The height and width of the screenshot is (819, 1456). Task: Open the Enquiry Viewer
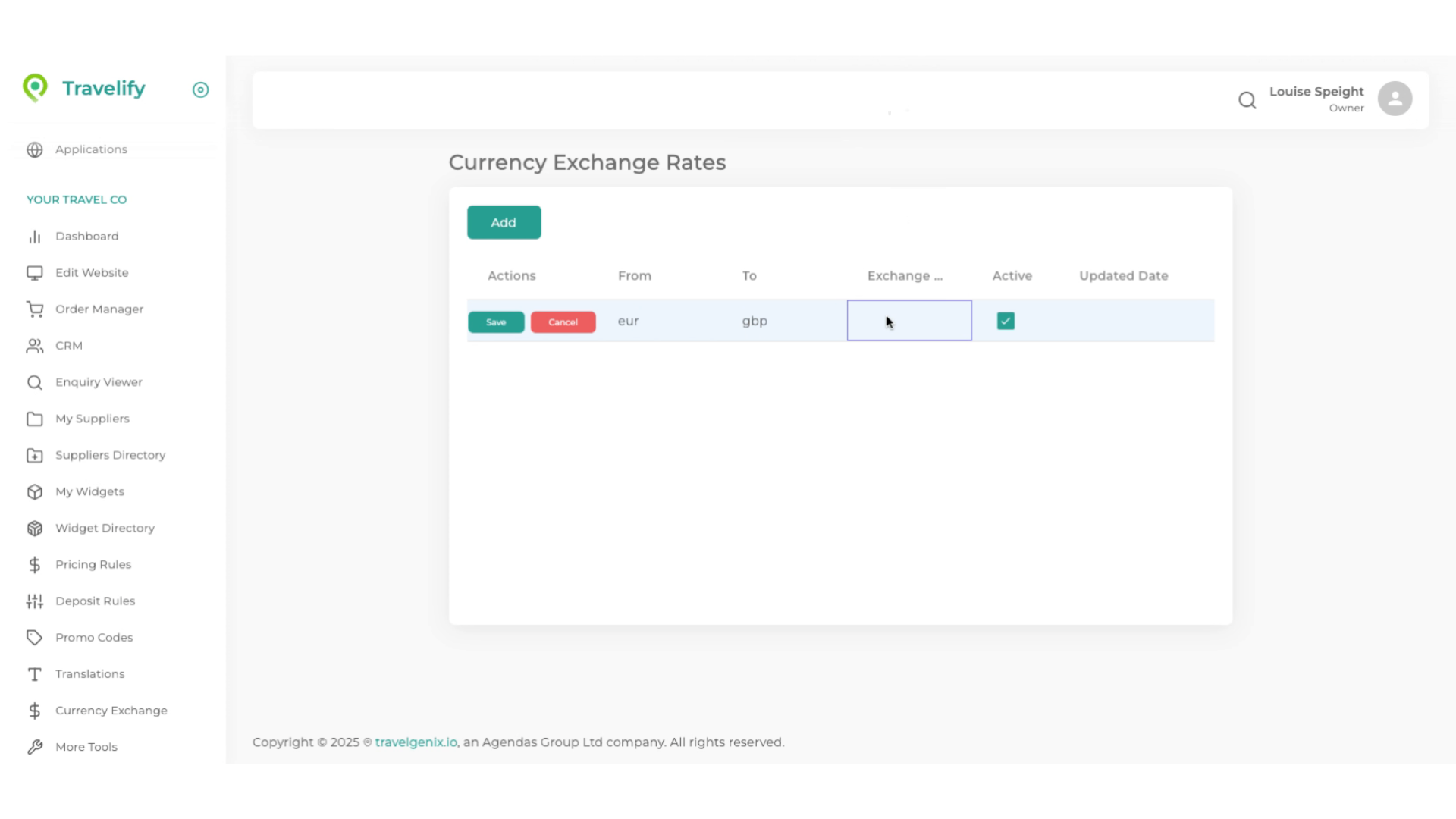(99, 381)
